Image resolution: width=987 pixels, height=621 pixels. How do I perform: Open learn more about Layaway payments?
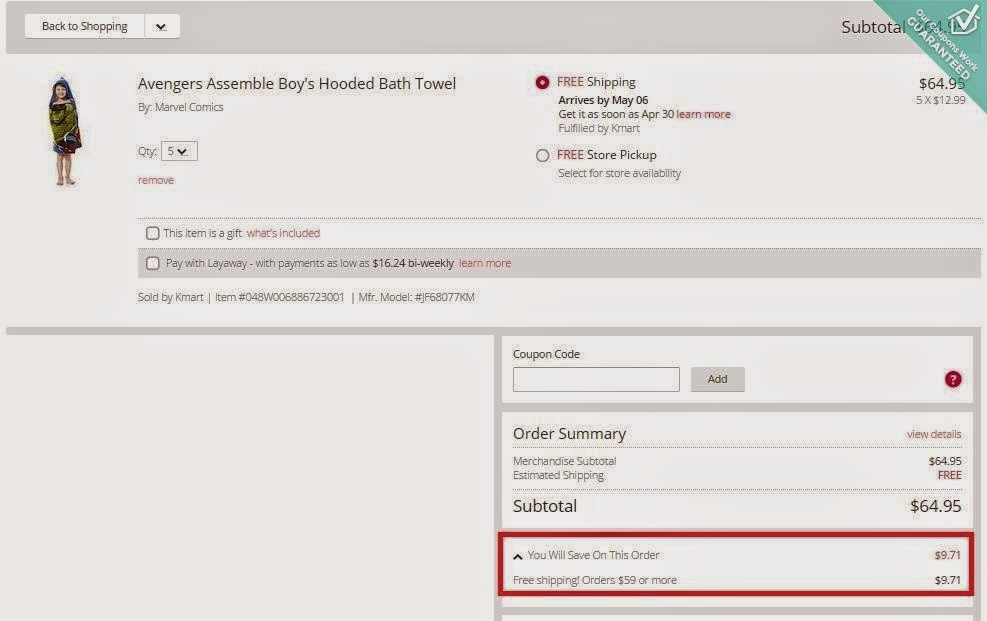tap(485, 263)
